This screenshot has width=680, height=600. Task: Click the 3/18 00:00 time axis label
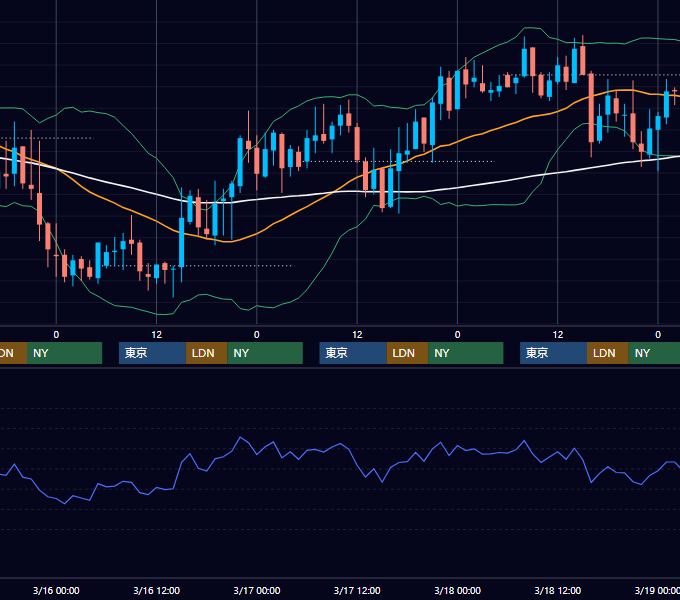pyautogui.click(x=458, y=590)
